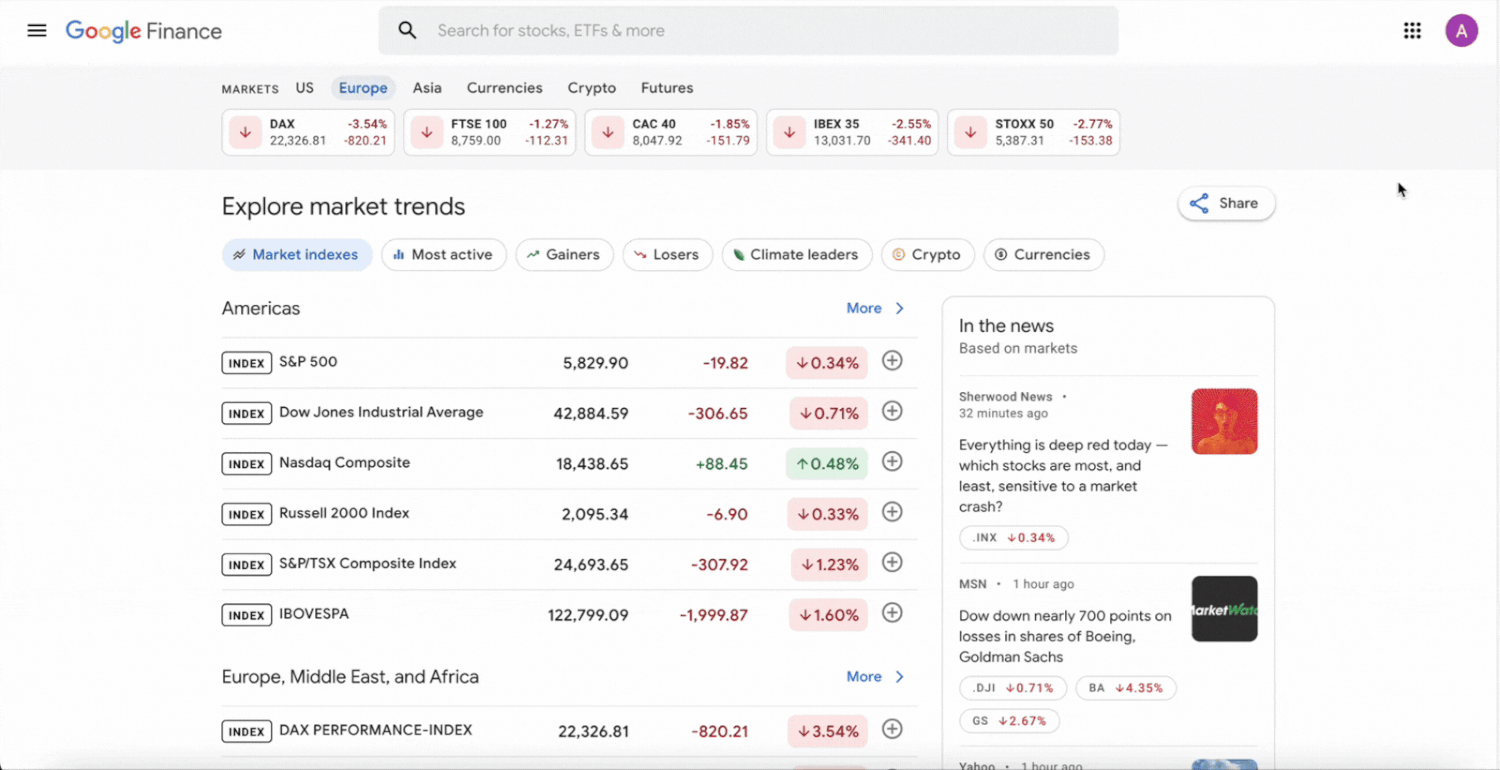
Task: Open the Futures markets tab
Action: (667, 88)
